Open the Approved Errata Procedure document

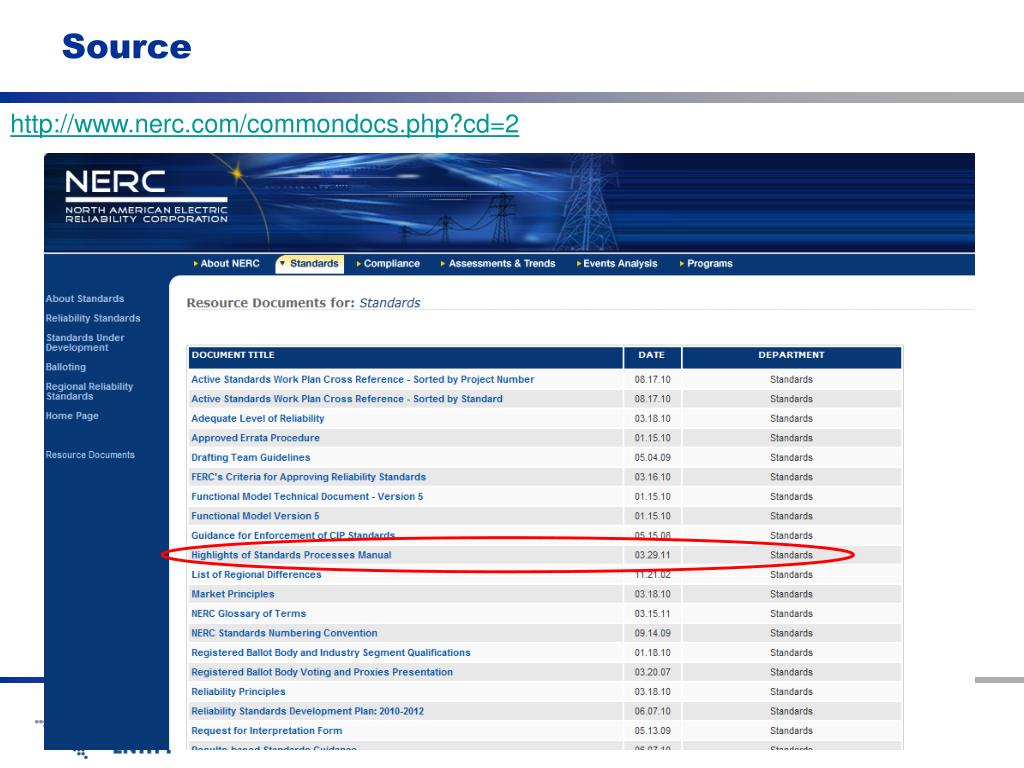click(255, 438)
